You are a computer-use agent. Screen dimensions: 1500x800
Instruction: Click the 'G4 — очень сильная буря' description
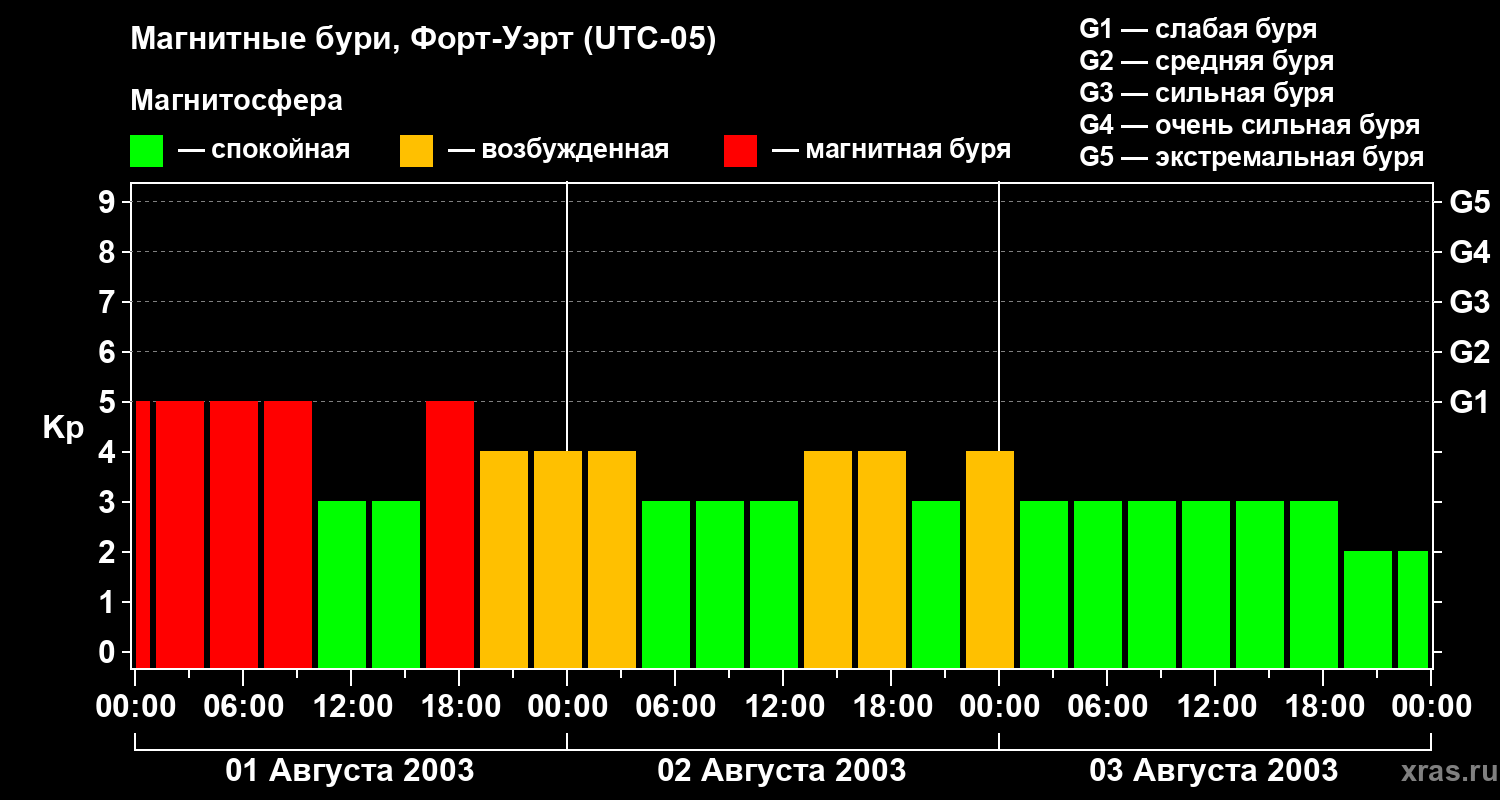pos(1250,125)
